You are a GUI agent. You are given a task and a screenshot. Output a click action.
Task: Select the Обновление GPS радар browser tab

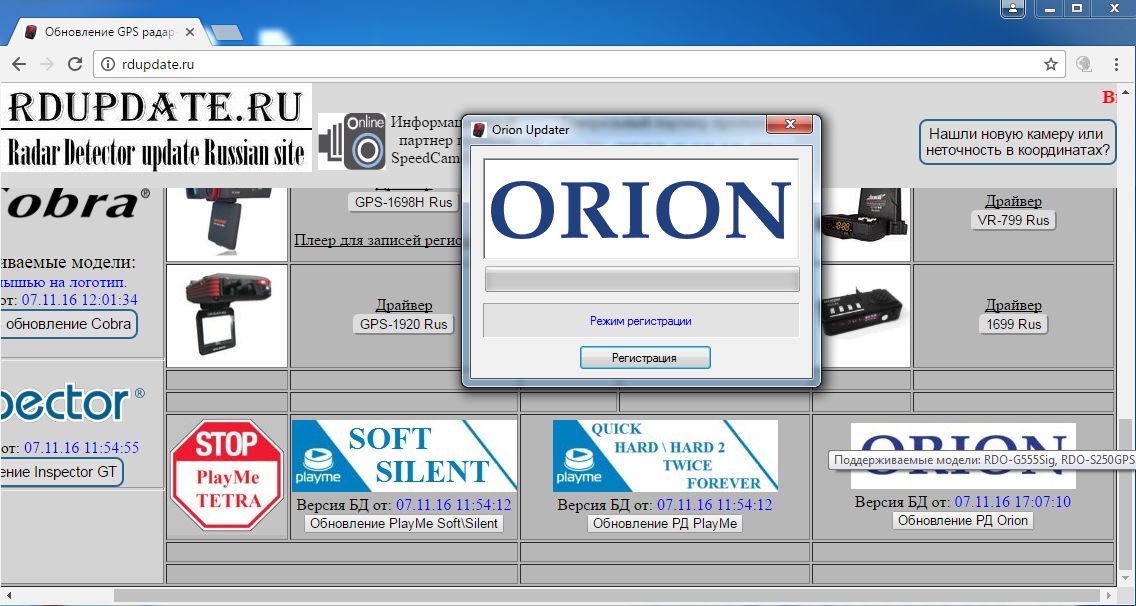[x=112, y=32]
